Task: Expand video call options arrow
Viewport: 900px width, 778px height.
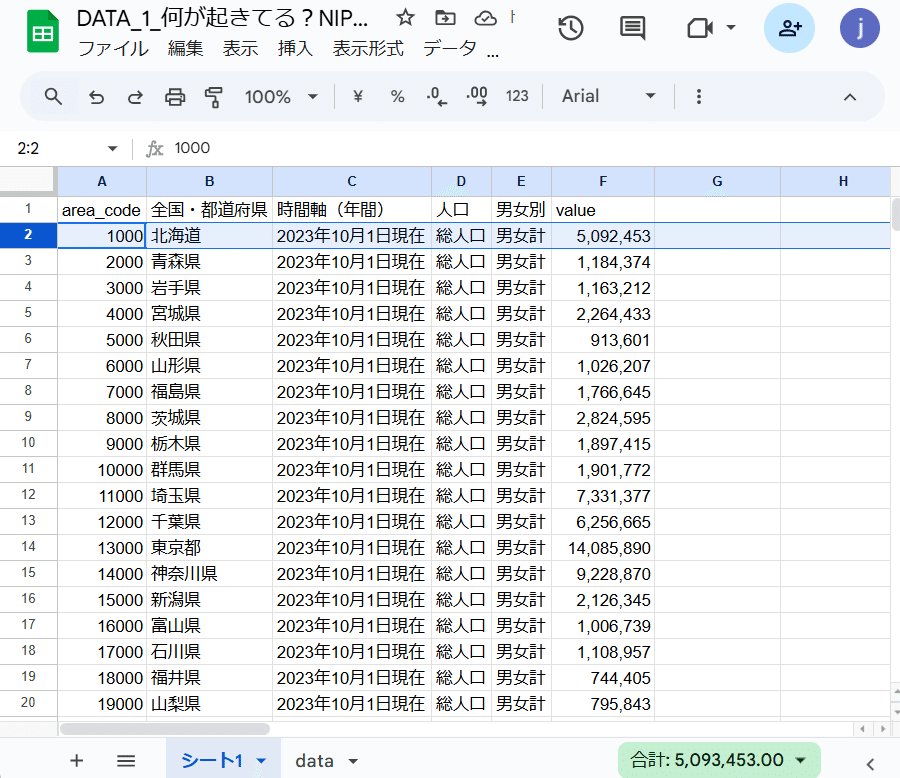Action: [731, 28]
